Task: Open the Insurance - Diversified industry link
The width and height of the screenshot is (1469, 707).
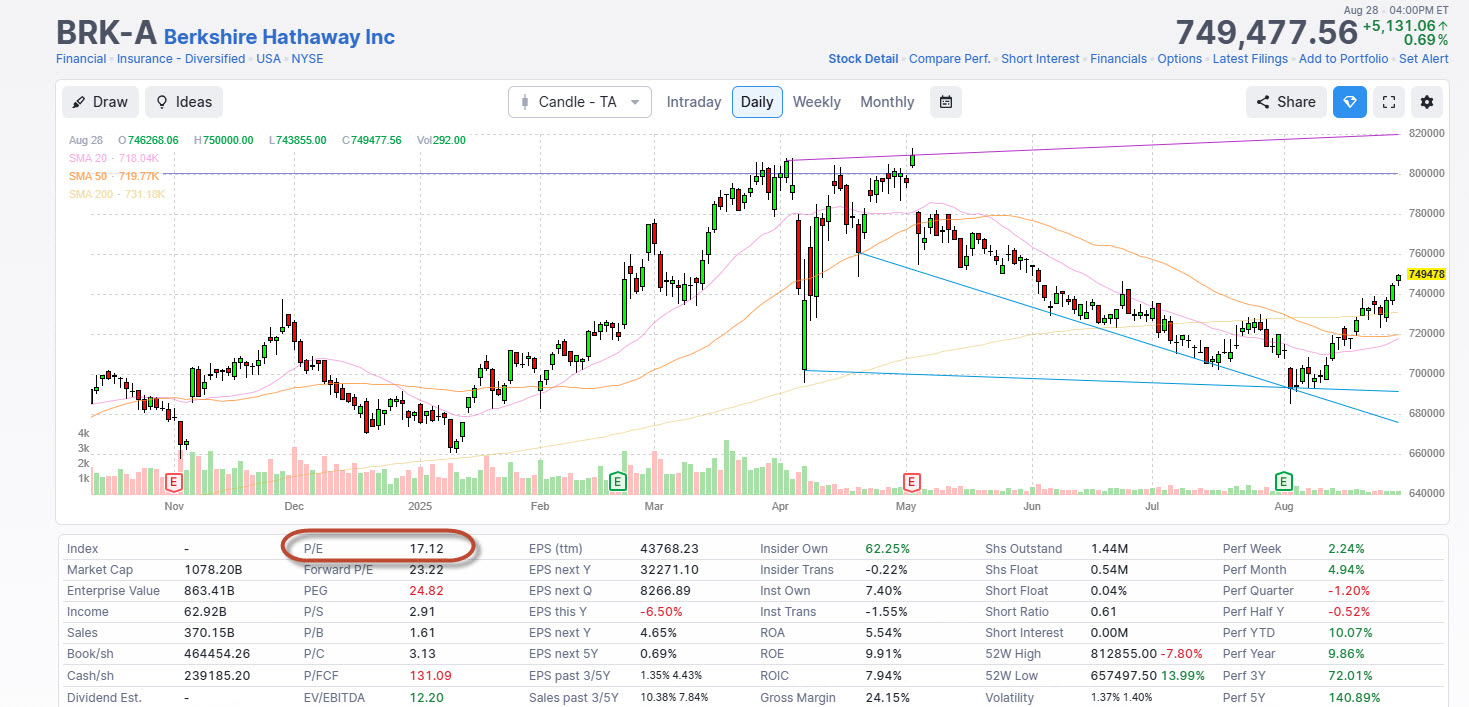Action: (180, 59)
